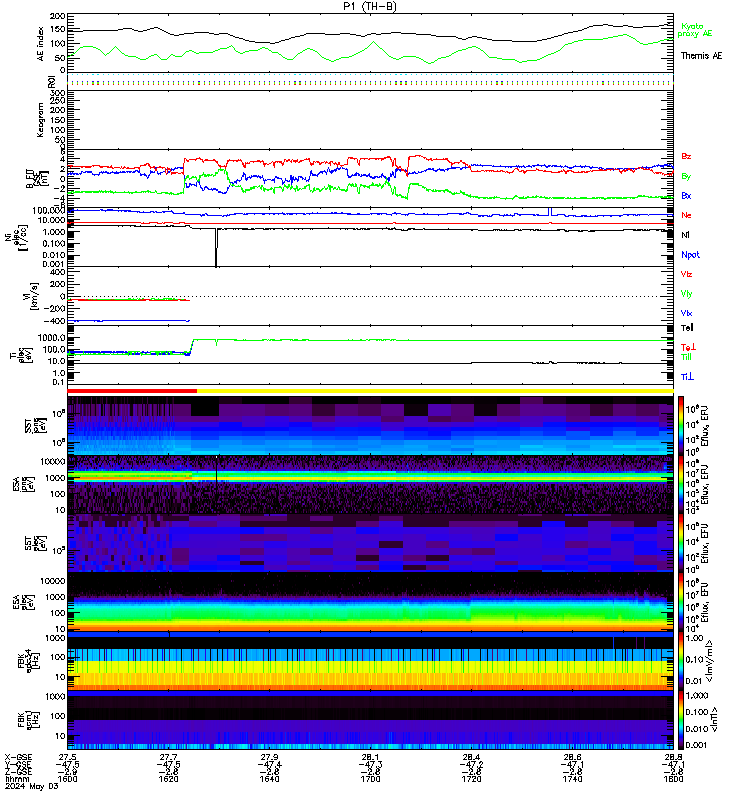Viewport: 750px width, 800px height.
Task: Select the blue "Vix" velocity legend entry
Action: (x=686, y=313)
